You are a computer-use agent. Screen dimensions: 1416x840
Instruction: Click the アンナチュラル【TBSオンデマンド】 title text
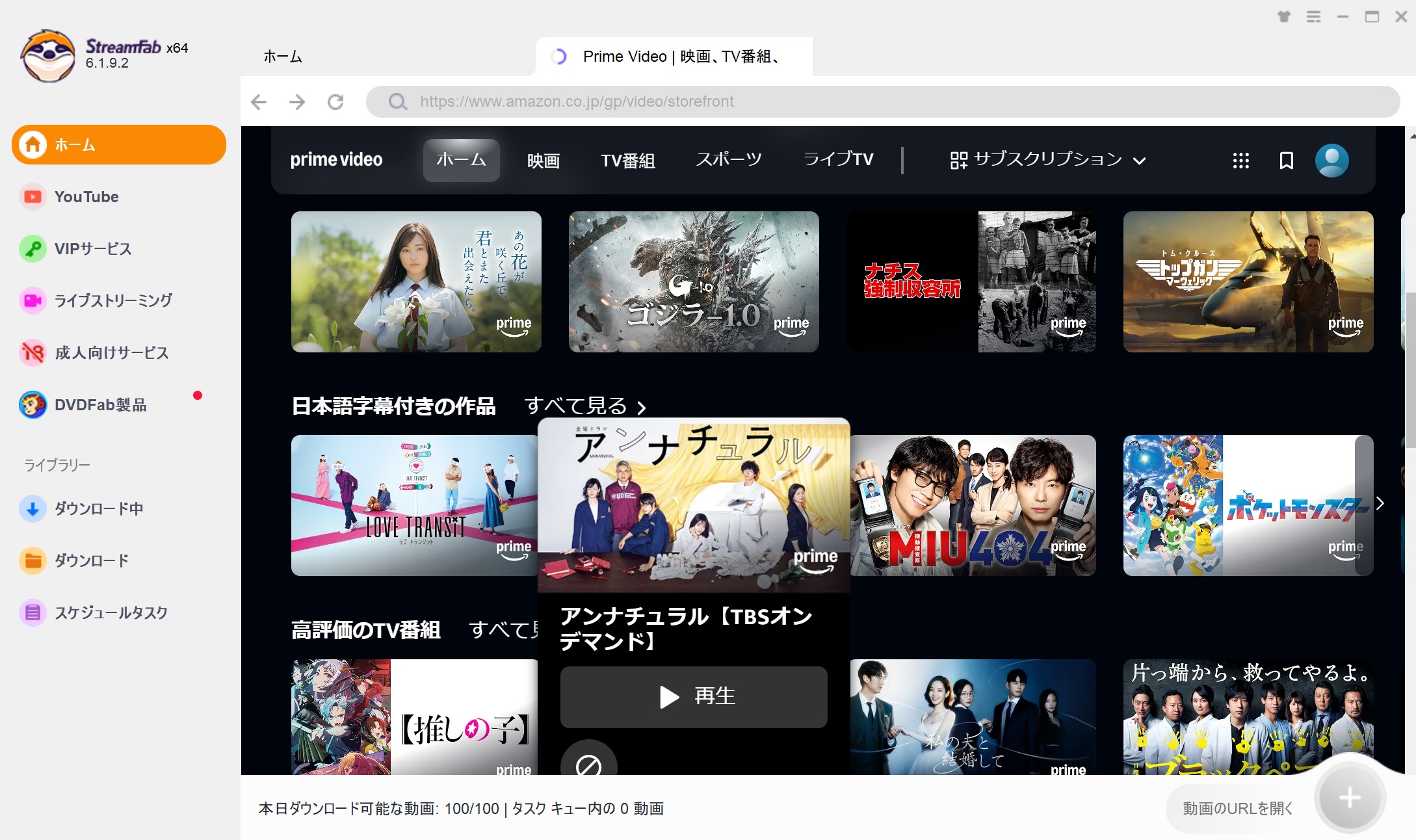686,629
